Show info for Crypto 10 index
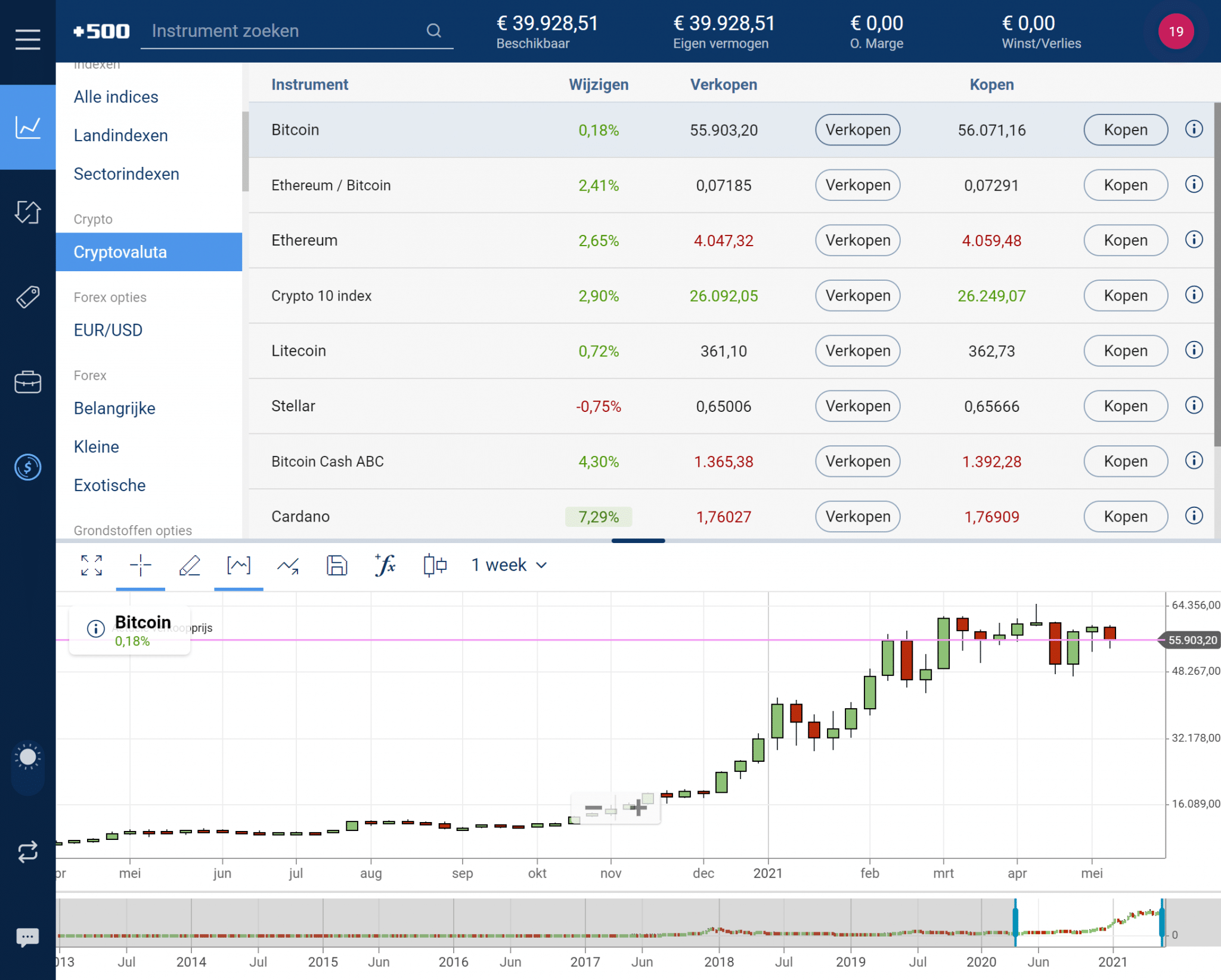 coord(1194,294)
